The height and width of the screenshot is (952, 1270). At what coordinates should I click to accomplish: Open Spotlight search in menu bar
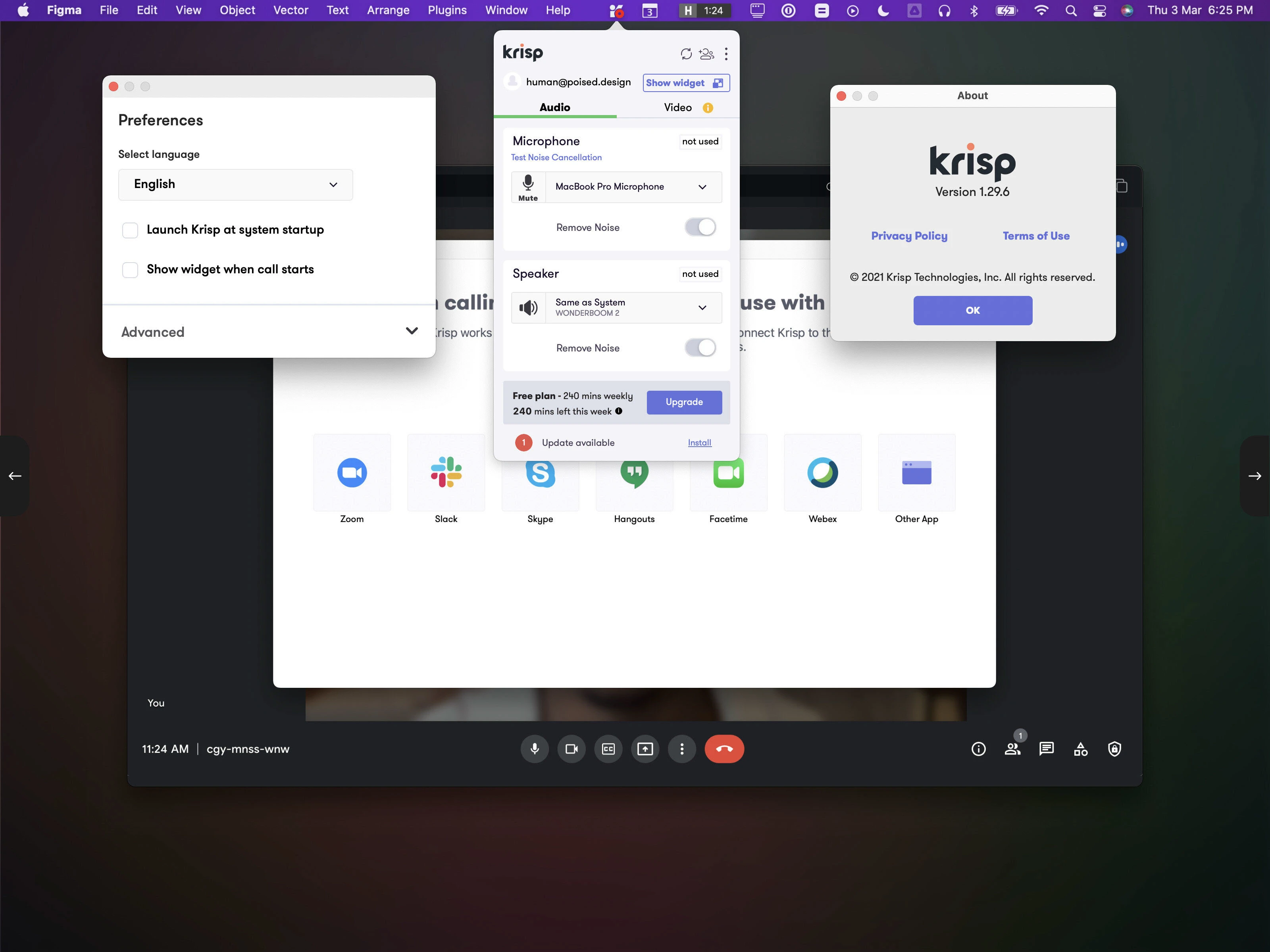click(1071, 10)
